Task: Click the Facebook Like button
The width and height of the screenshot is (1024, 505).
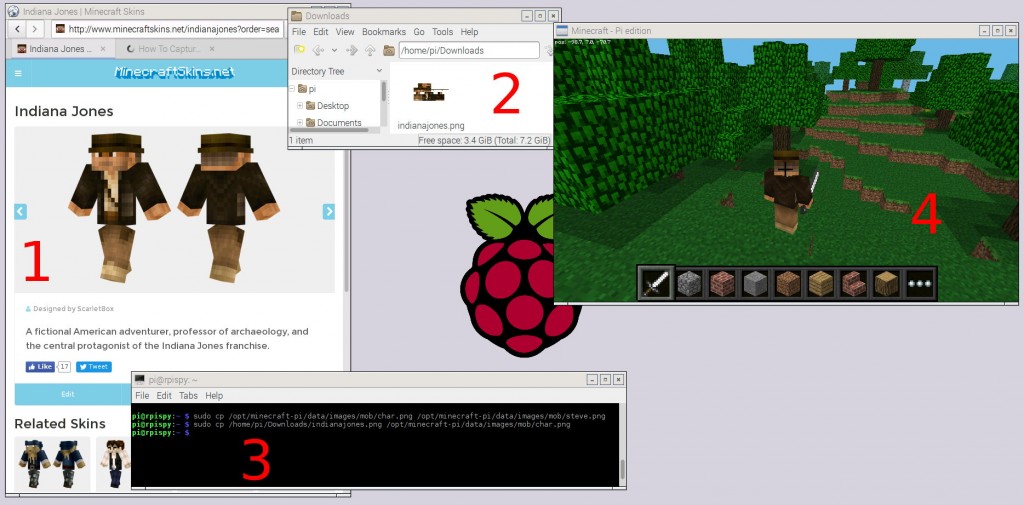Action: 41,367
